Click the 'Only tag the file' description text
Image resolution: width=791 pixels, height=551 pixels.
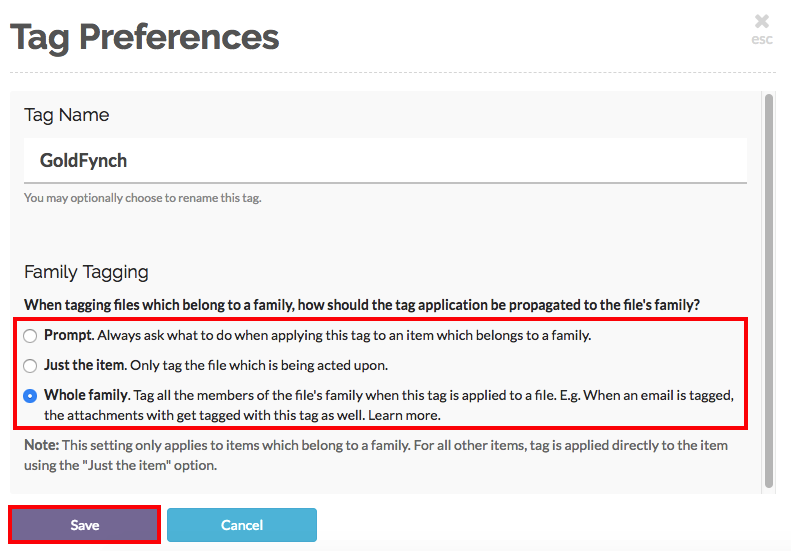260,366
